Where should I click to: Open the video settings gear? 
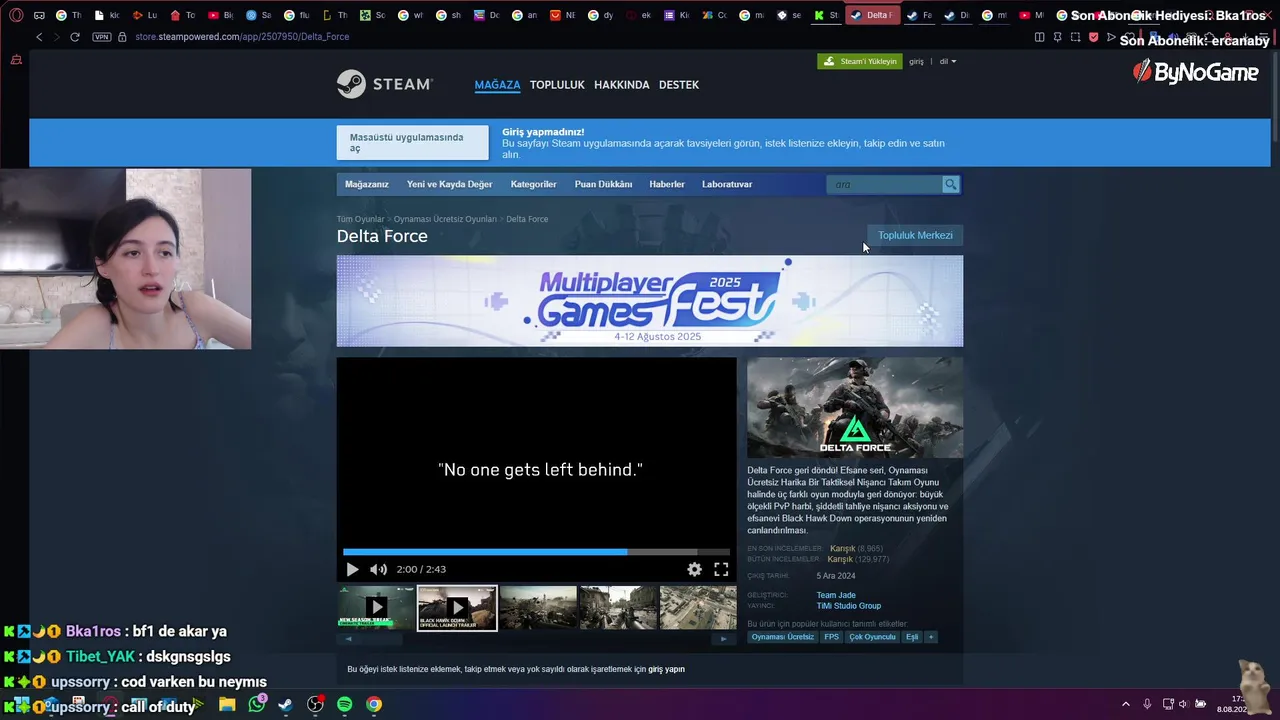point(694,569)
